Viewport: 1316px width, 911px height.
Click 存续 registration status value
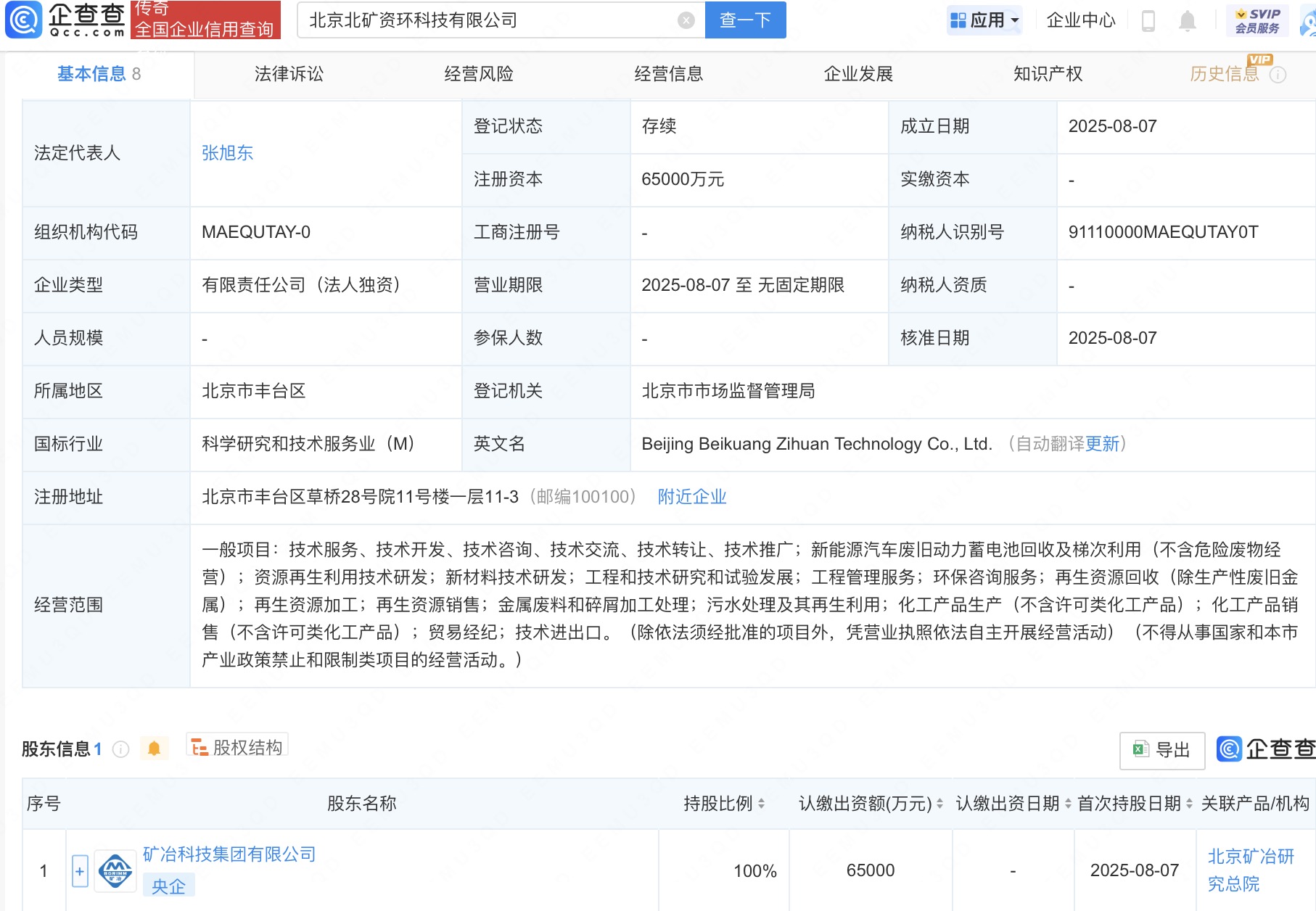(x=659, y=126)
